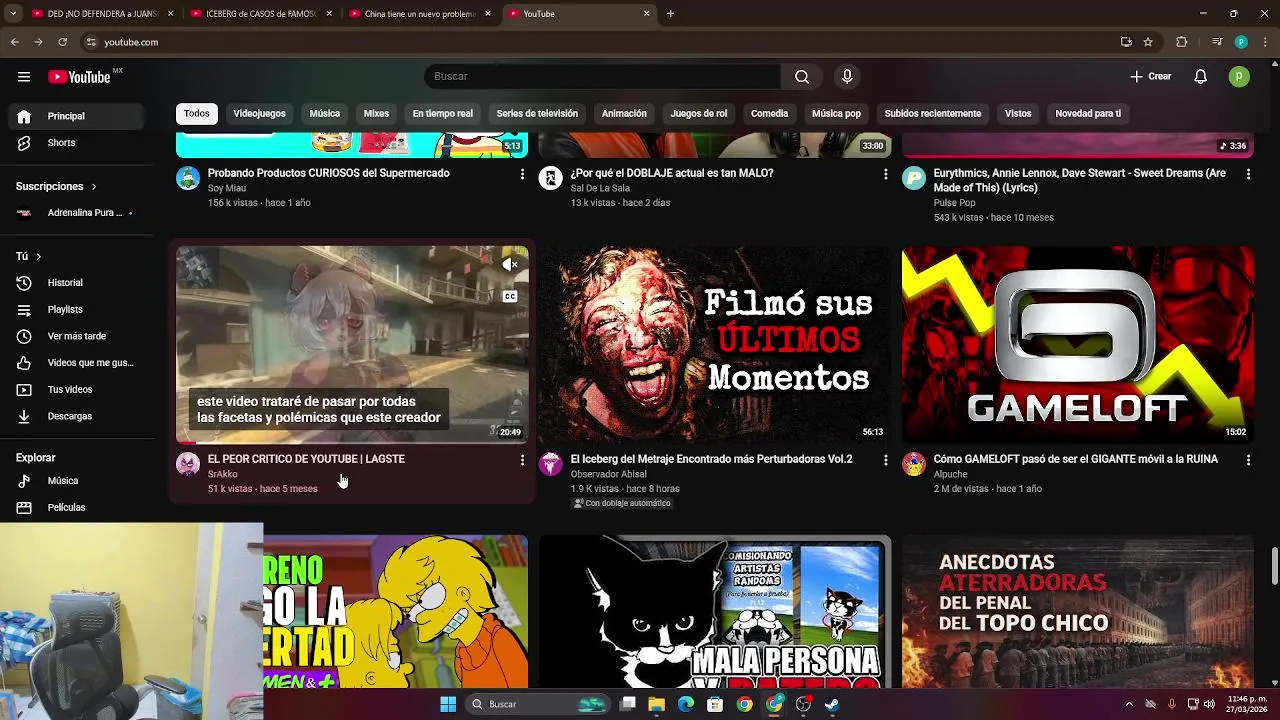Open the Mala Persona cat thumbnail

pos(715,611)
